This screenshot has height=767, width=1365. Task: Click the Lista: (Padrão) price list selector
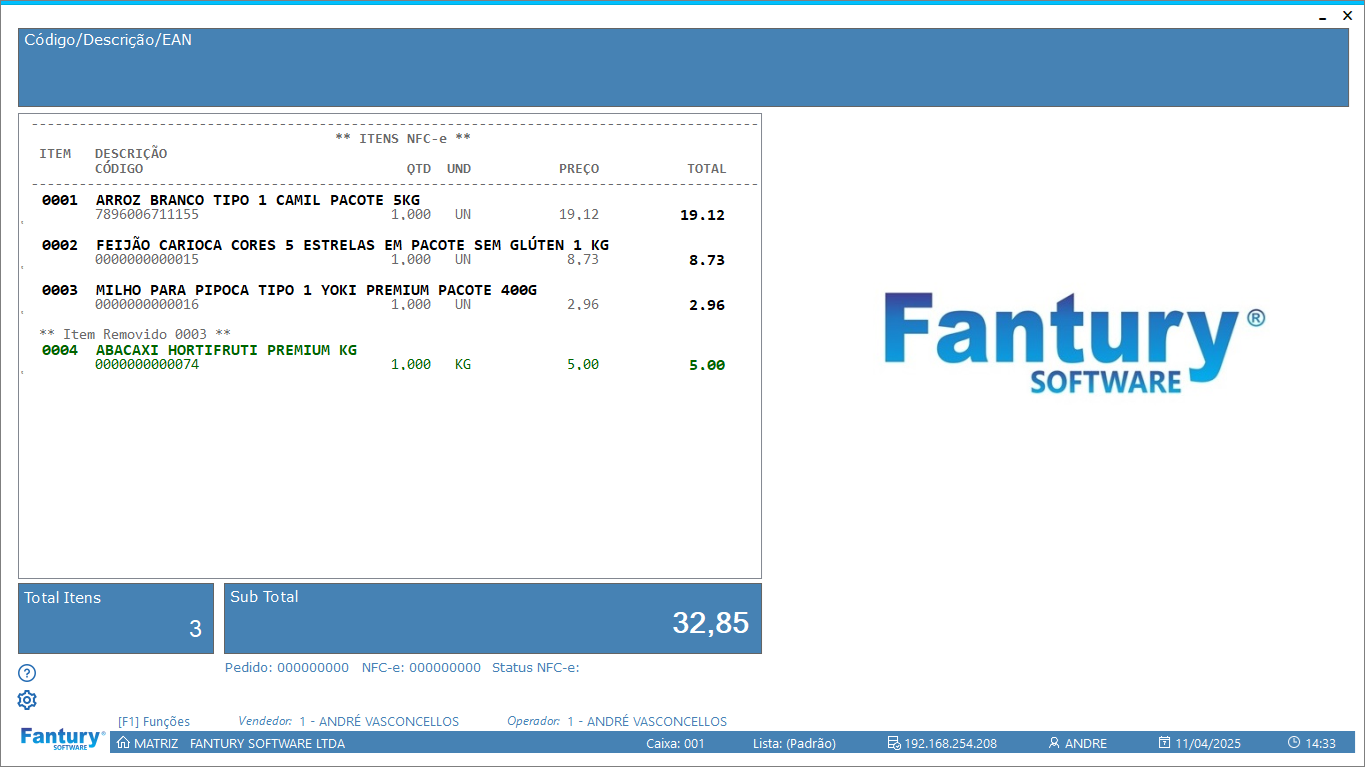[794, 743]
